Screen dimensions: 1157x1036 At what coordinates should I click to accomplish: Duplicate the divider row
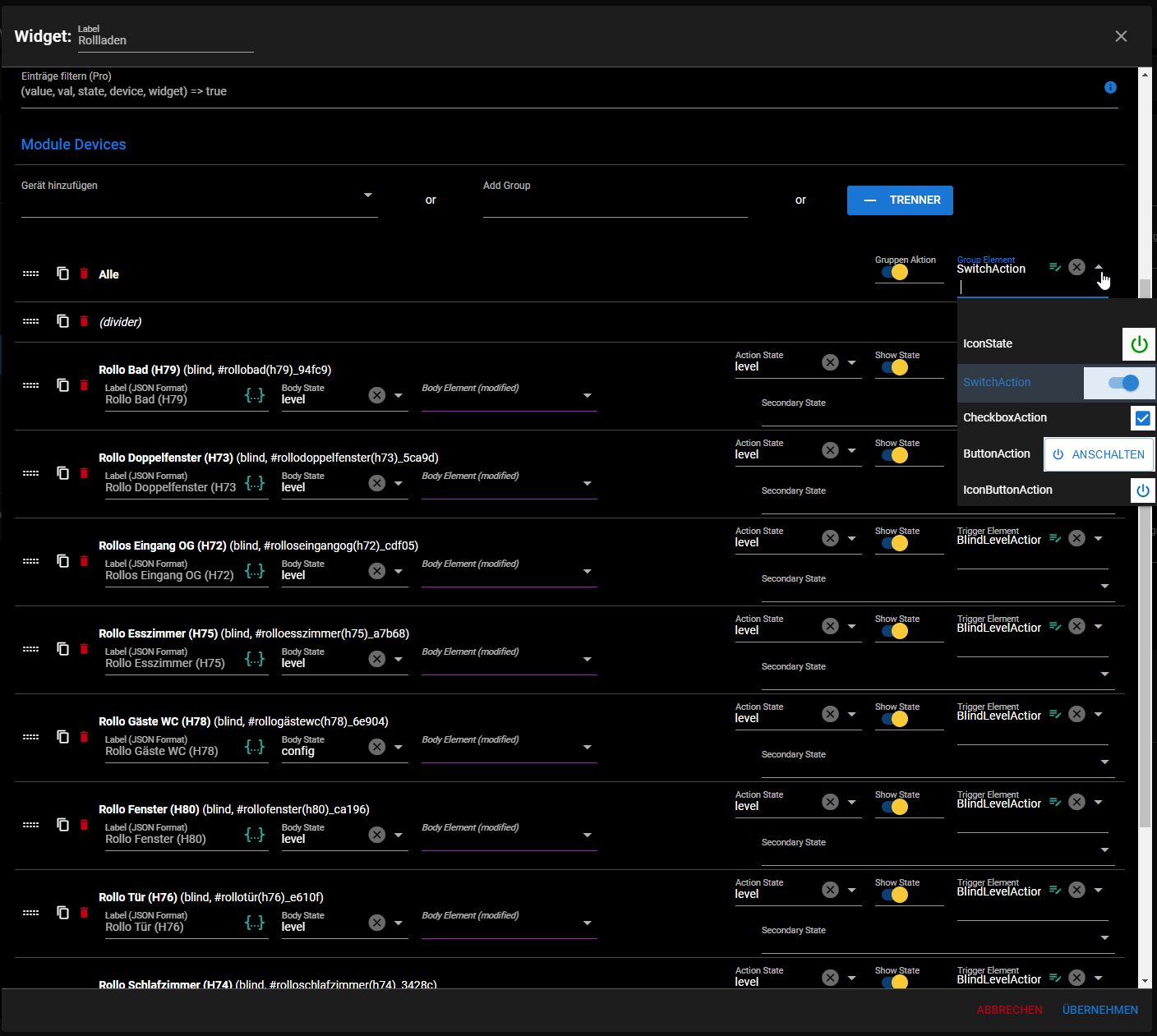tap(62, 320)
